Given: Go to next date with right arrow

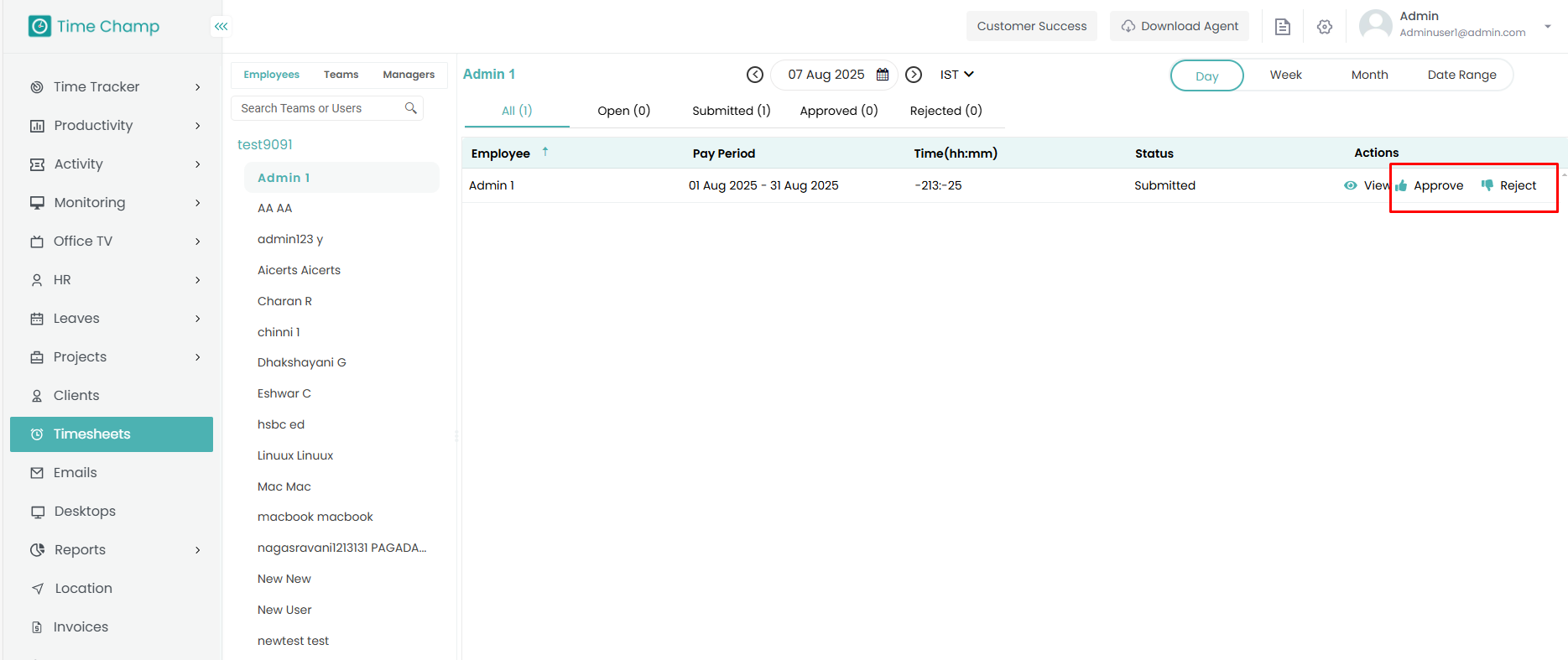Looking at the screenshot, I should (x=914, y=75).
